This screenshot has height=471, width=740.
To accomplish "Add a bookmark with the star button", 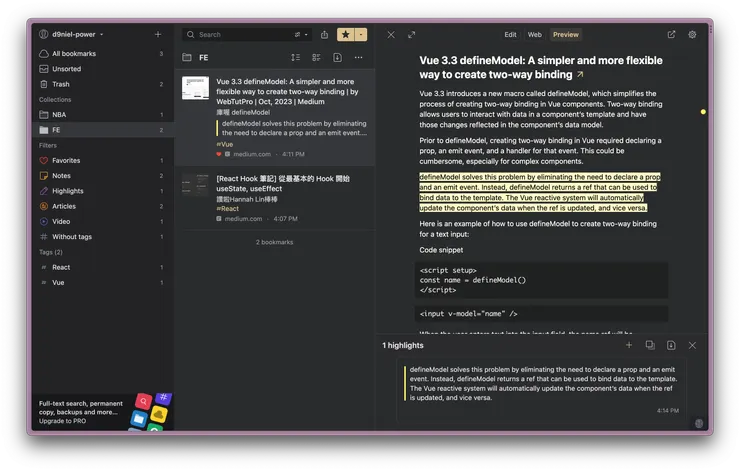I will click(x=345, y=34).
